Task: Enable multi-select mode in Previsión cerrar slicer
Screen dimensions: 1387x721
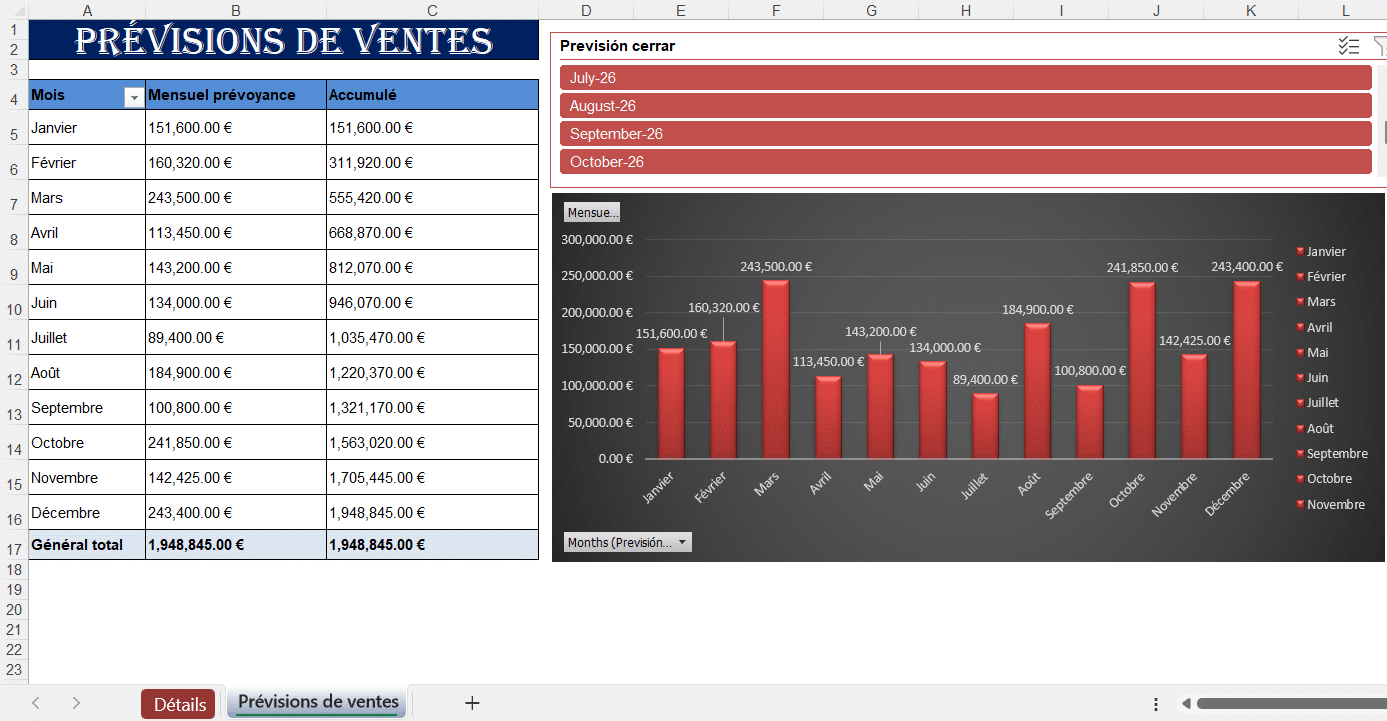Action: tap(1349, 46)
